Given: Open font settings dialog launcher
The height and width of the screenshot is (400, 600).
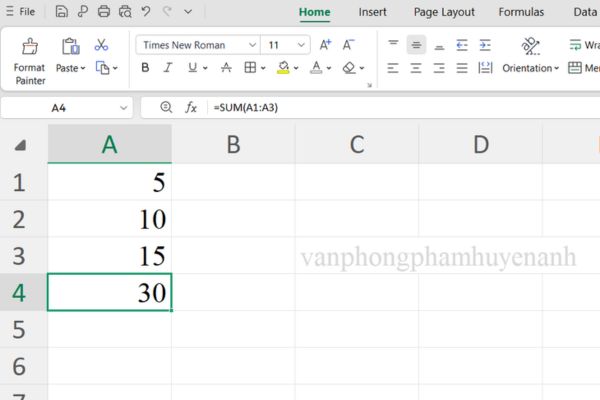Looking at the screenshot, I should (x=369, y=85).
